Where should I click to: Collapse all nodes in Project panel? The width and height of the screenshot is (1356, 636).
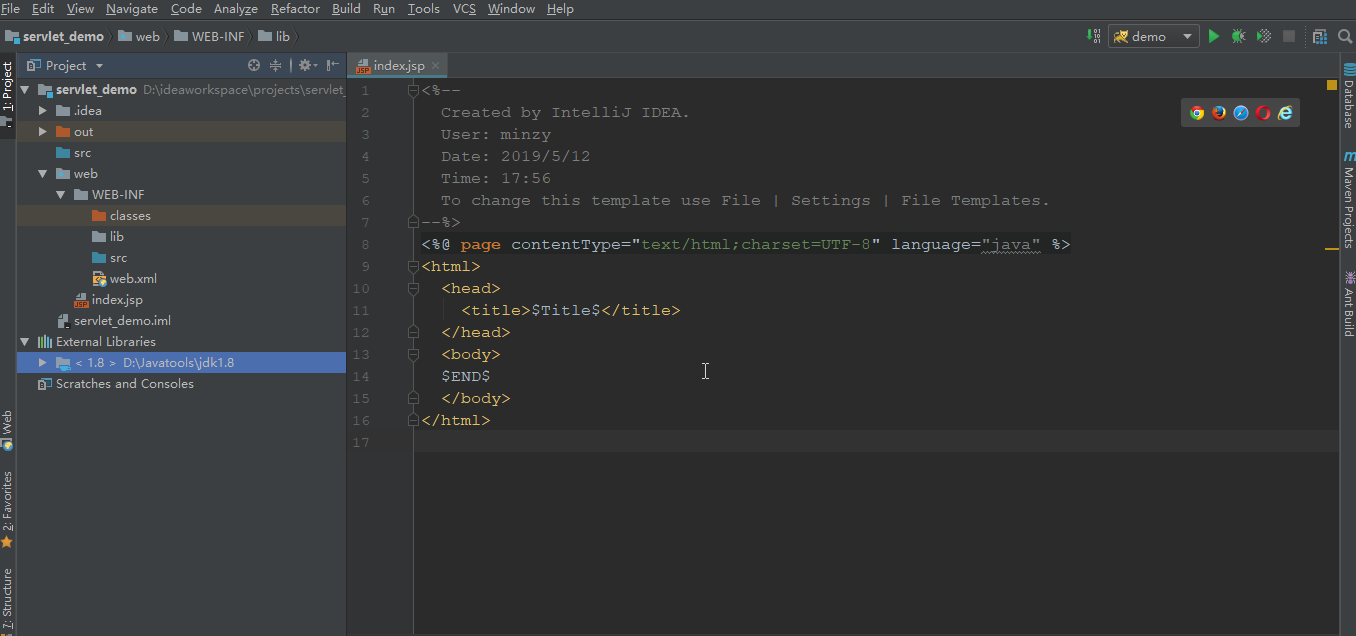tap(275, 64)
